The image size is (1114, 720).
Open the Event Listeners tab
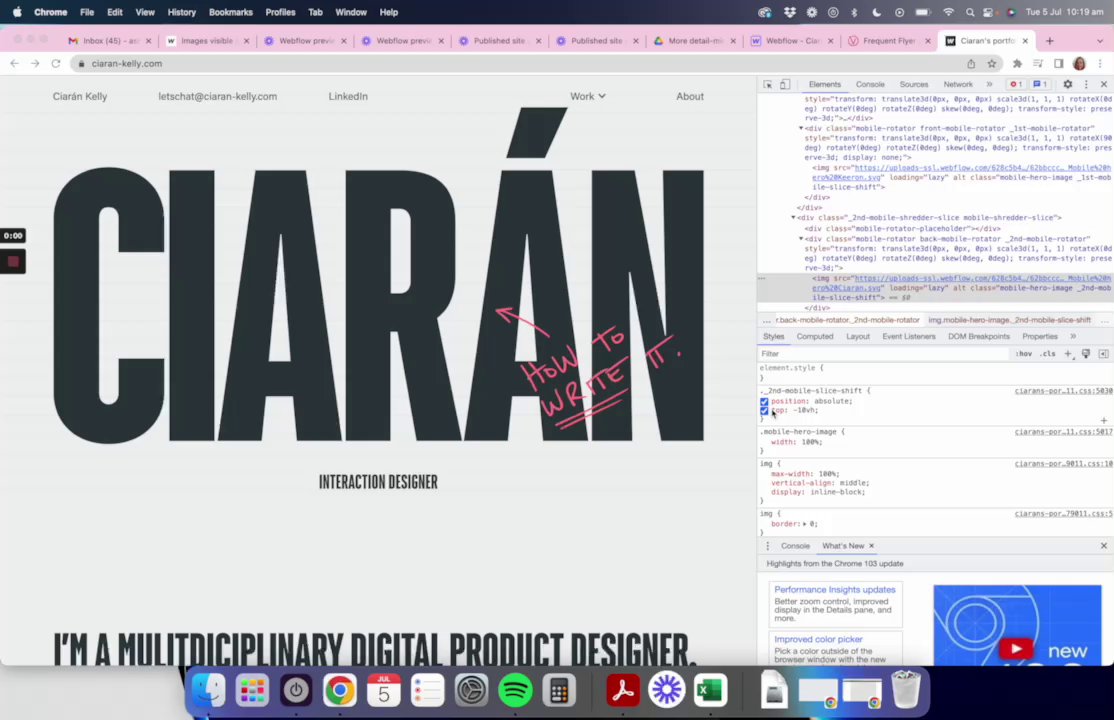pyautogui.click(x=909, y=336)
